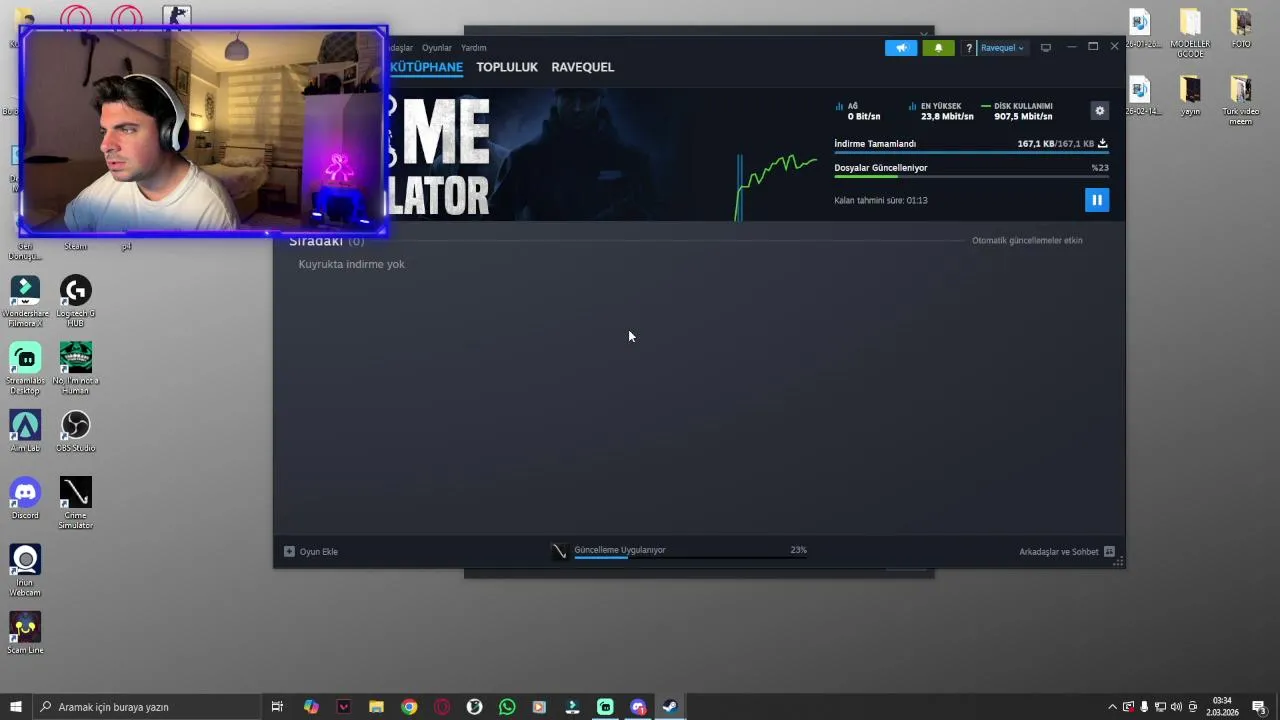Viewport: 1280px width, 720px height.
Task: Open Google Chrome from the taskbar
Action: click(x=409, y=707)
